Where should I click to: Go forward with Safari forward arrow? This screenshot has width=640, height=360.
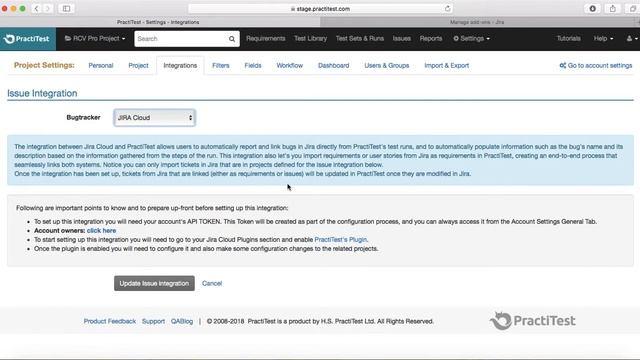tap(48, 8)
